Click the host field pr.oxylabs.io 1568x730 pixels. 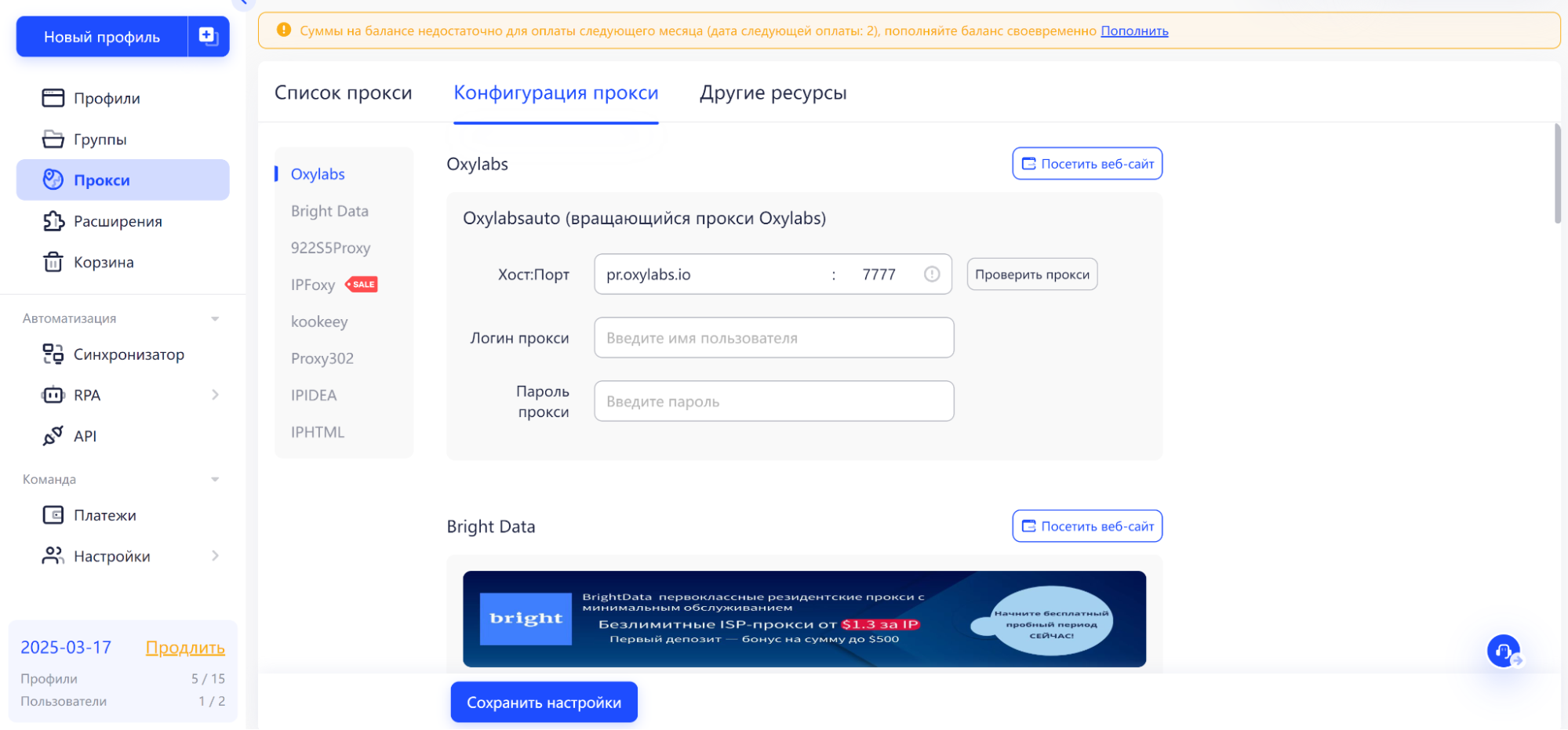710,274
